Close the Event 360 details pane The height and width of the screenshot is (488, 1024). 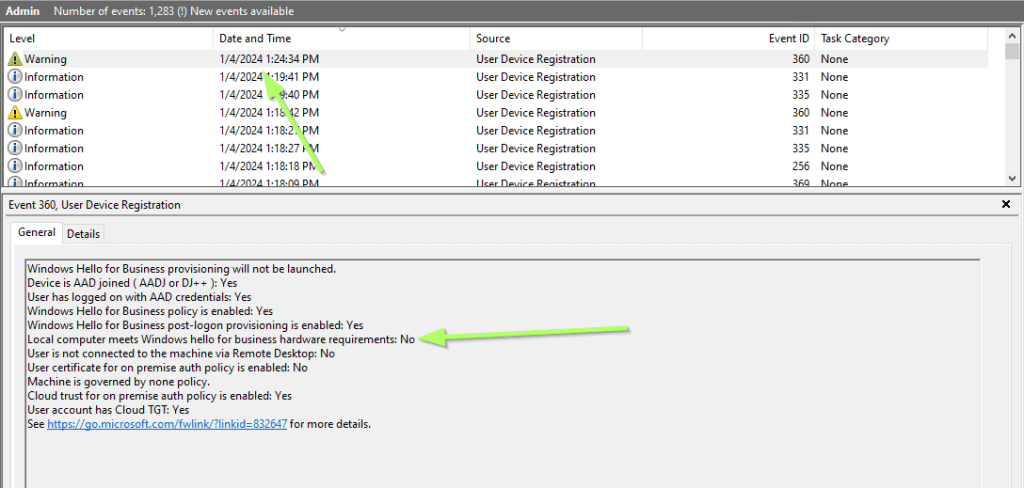pos(1005,204)
